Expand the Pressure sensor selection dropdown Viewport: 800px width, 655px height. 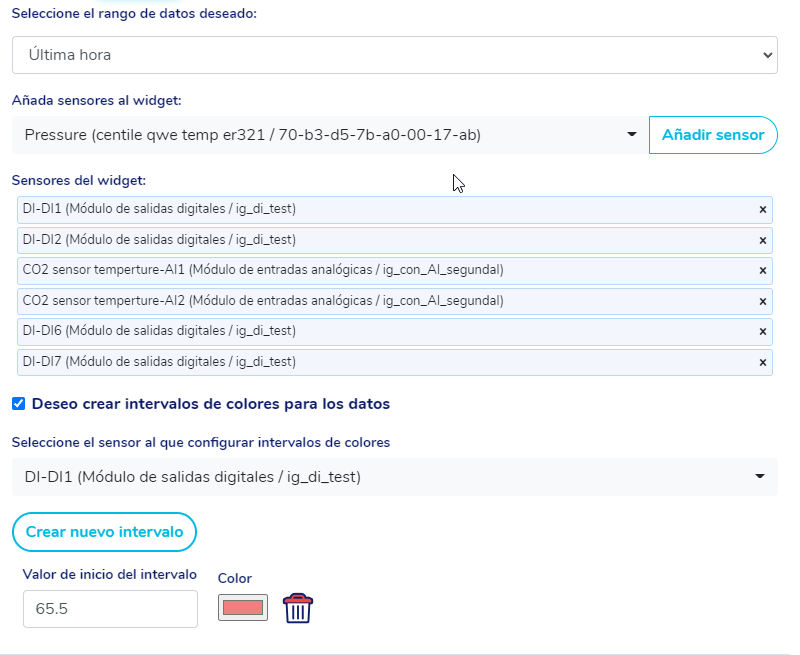(x=330, y=135)
